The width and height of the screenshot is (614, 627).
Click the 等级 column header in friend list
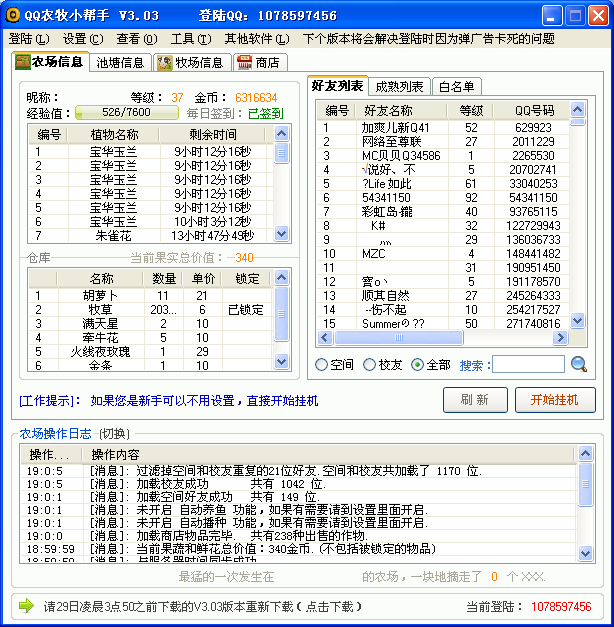(x=471, y=111)
